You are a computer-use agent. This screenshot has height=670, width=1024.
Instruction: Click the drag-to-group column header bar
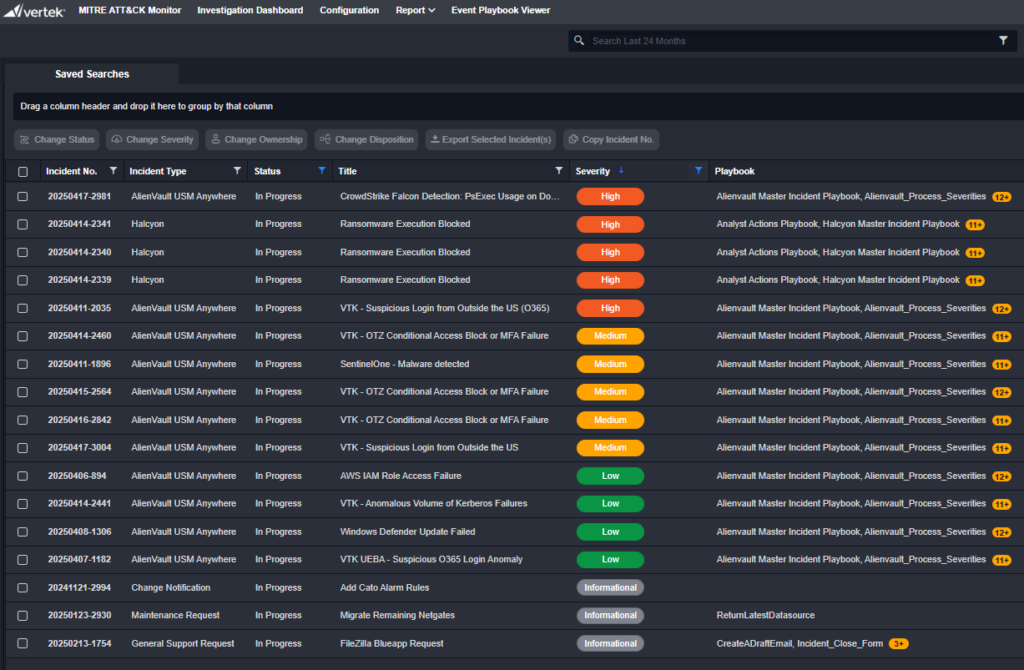(x=519, y=106)
